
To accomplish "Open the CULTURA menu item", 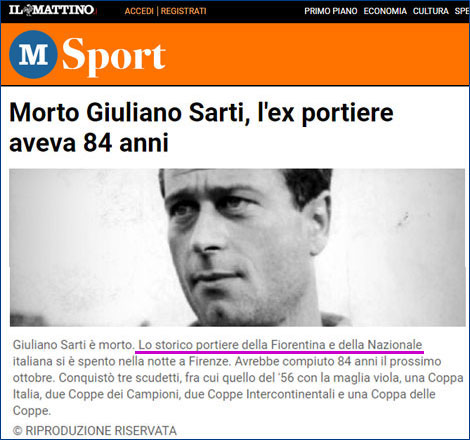I will tap(431, 11).
